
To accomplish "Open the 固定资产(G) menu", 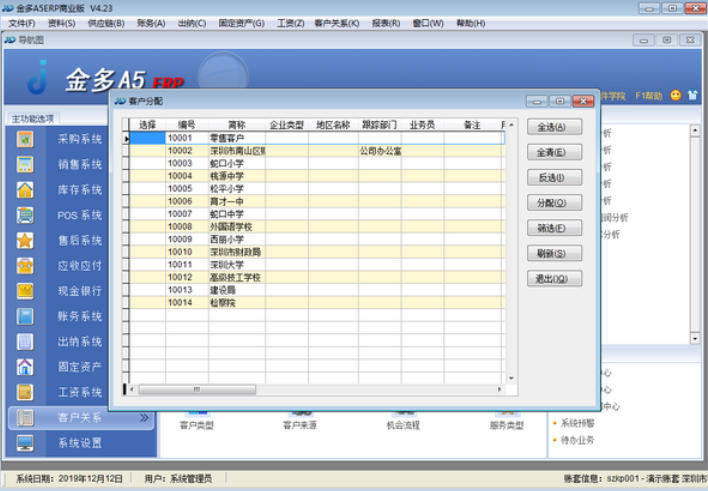I will point(242,23).
